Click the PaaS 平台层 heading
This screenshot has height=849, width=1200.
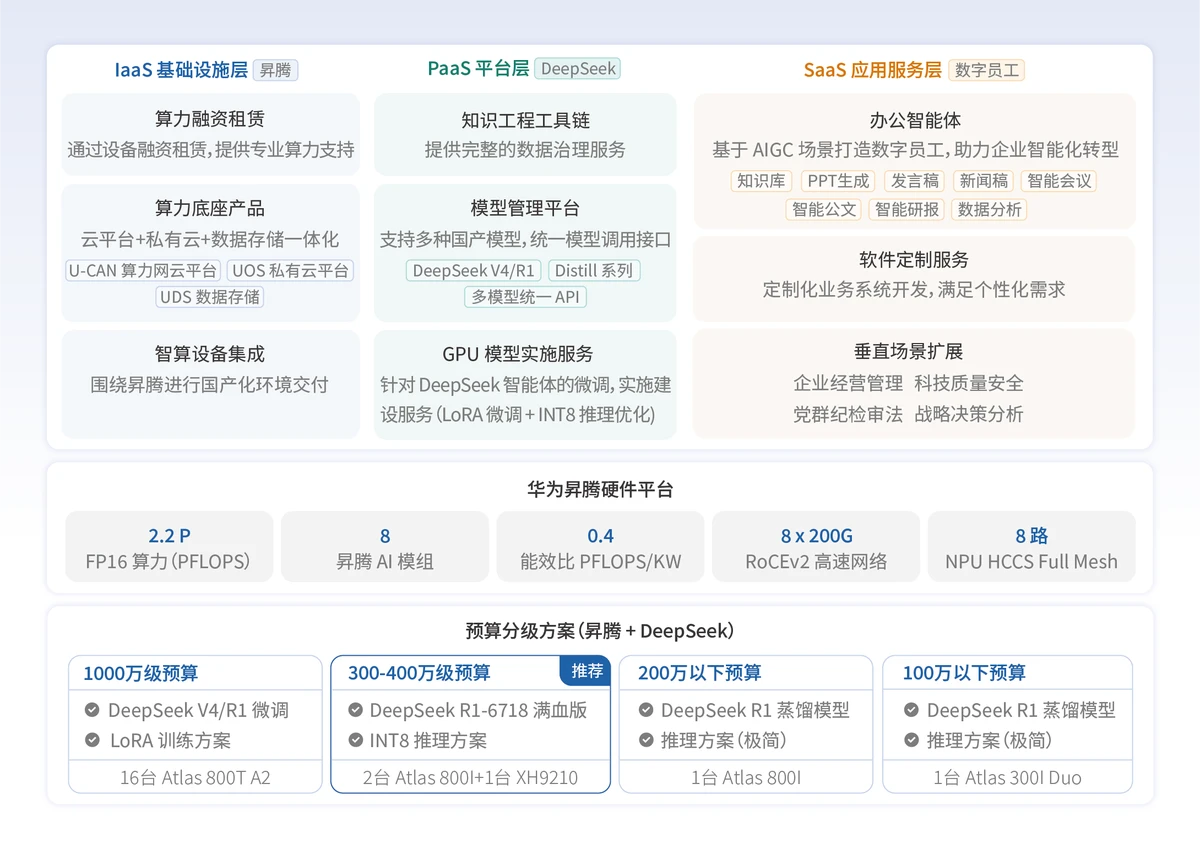click(478, 69)
